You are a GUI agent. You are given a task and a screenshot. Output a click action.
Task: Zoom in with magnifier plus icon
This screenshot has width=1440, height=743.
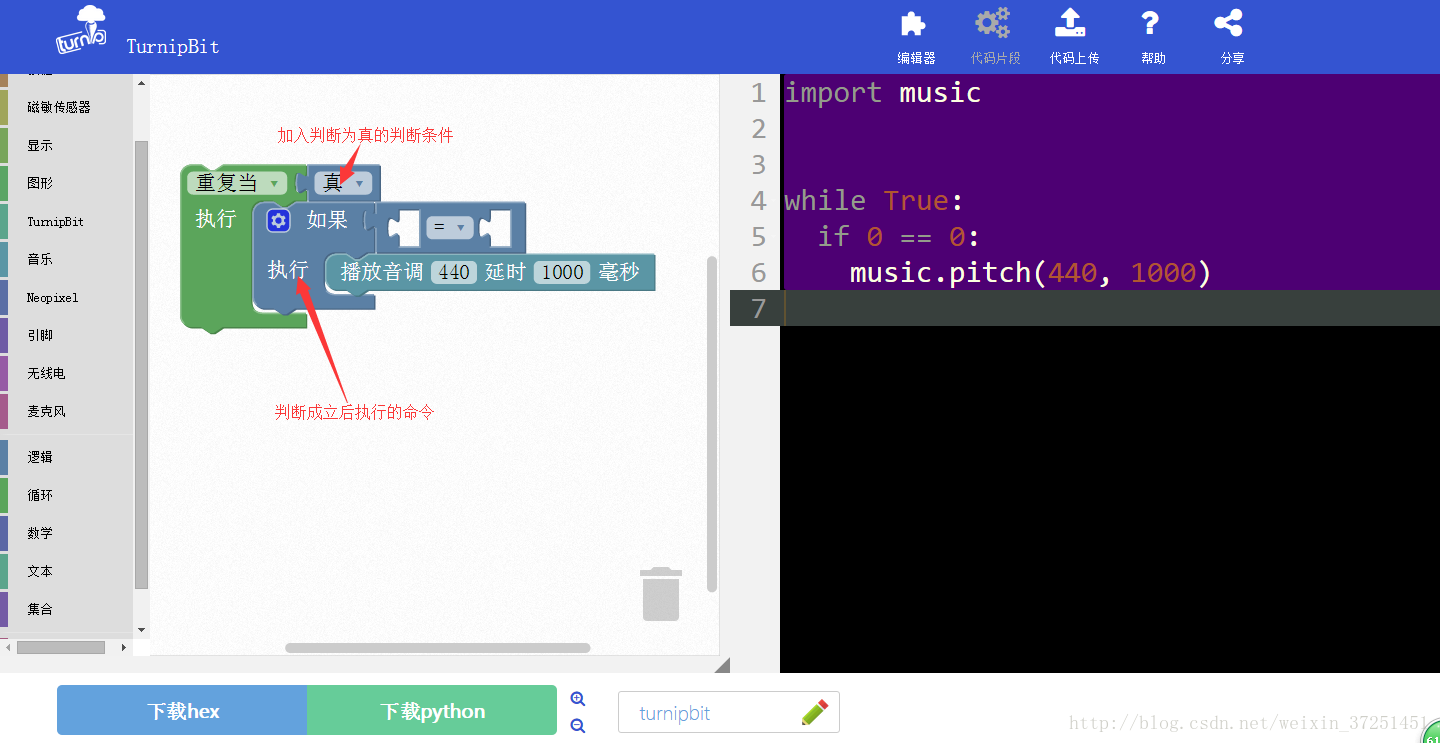tap(577, 699)
